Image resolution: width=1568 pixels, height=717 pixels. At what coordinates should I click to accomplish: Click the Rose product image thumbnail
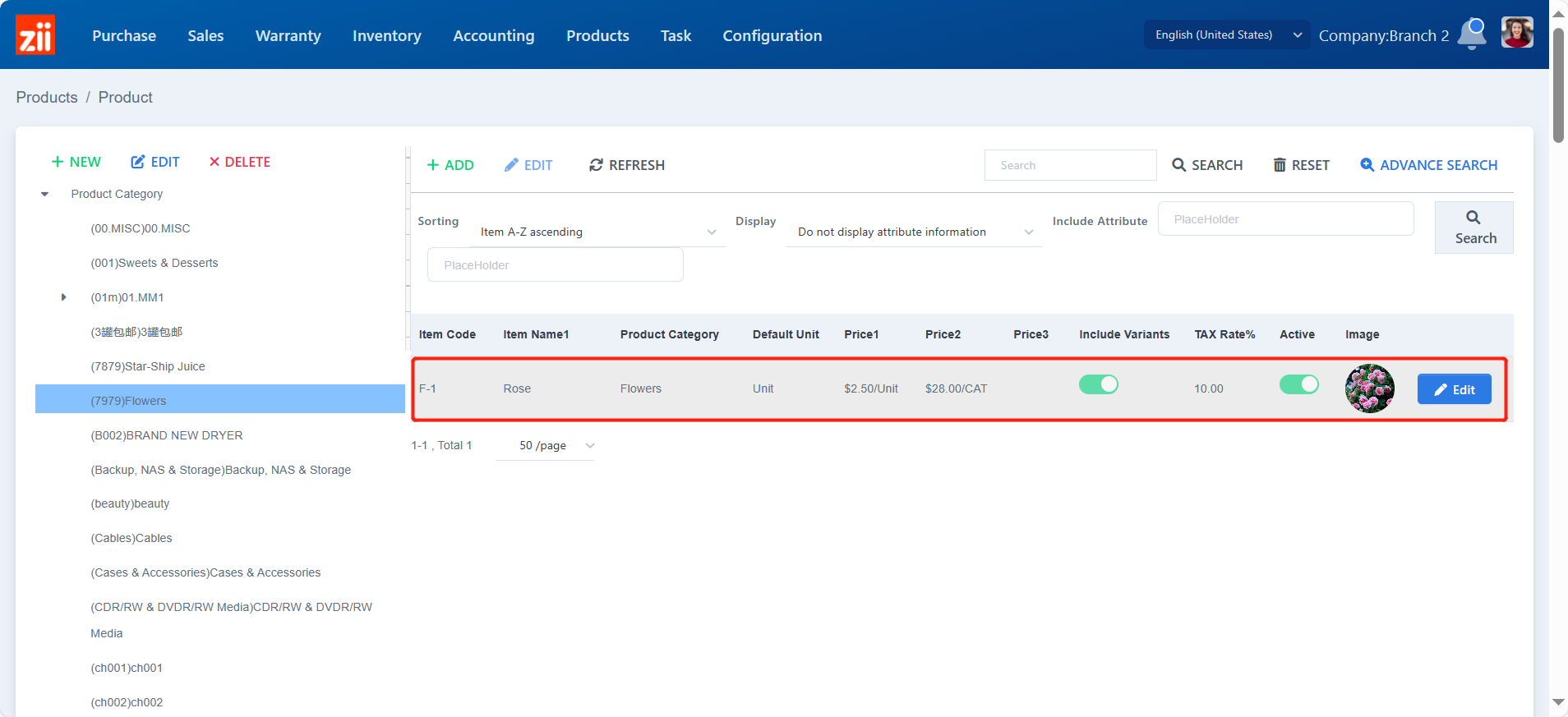pyautogui.click(x=1369, y=388)
